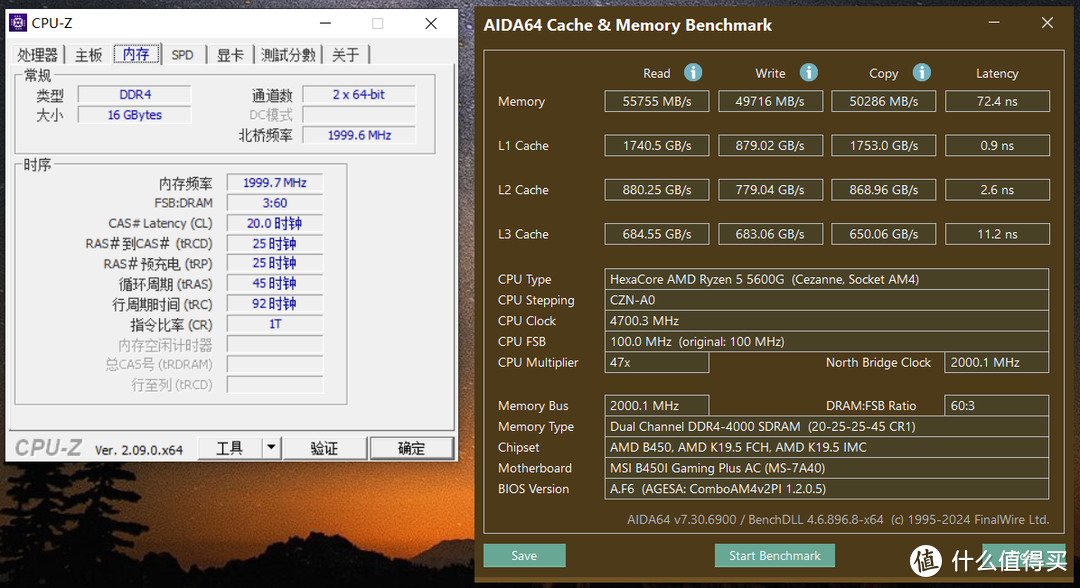Open the 测试分数 tab
1080x588 pixels.
coord(288,55)
